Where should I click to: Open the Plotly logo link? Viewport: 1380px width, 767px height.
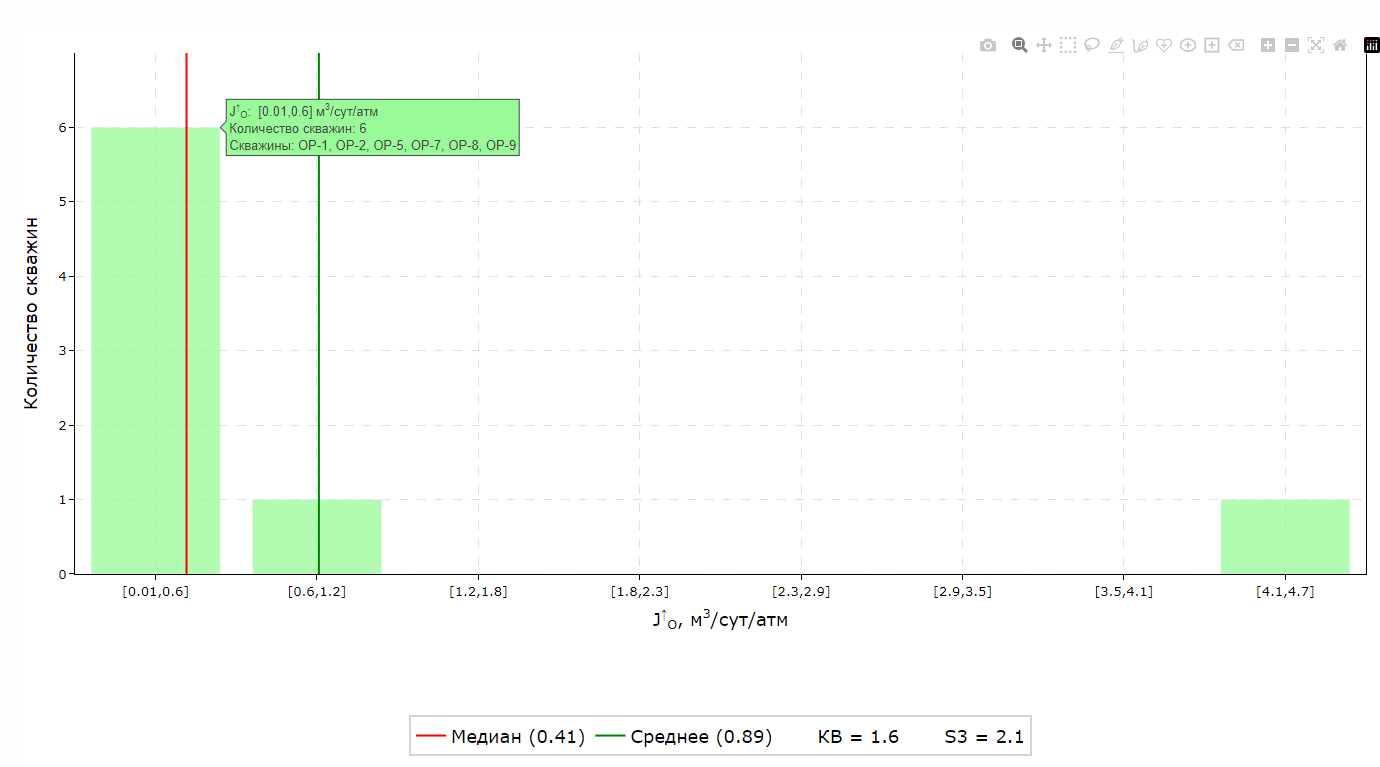point(1372,45)
